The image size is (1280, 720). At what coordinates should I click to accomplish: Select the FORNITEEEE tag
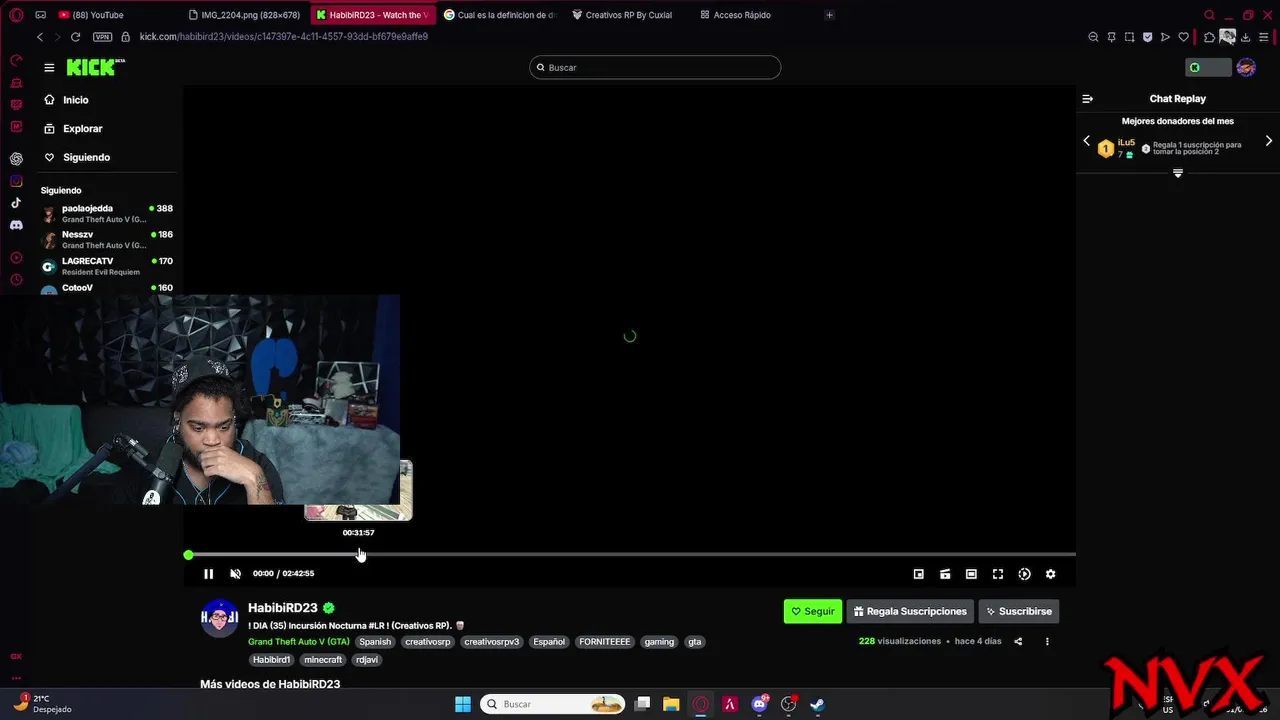click(605, 642)
